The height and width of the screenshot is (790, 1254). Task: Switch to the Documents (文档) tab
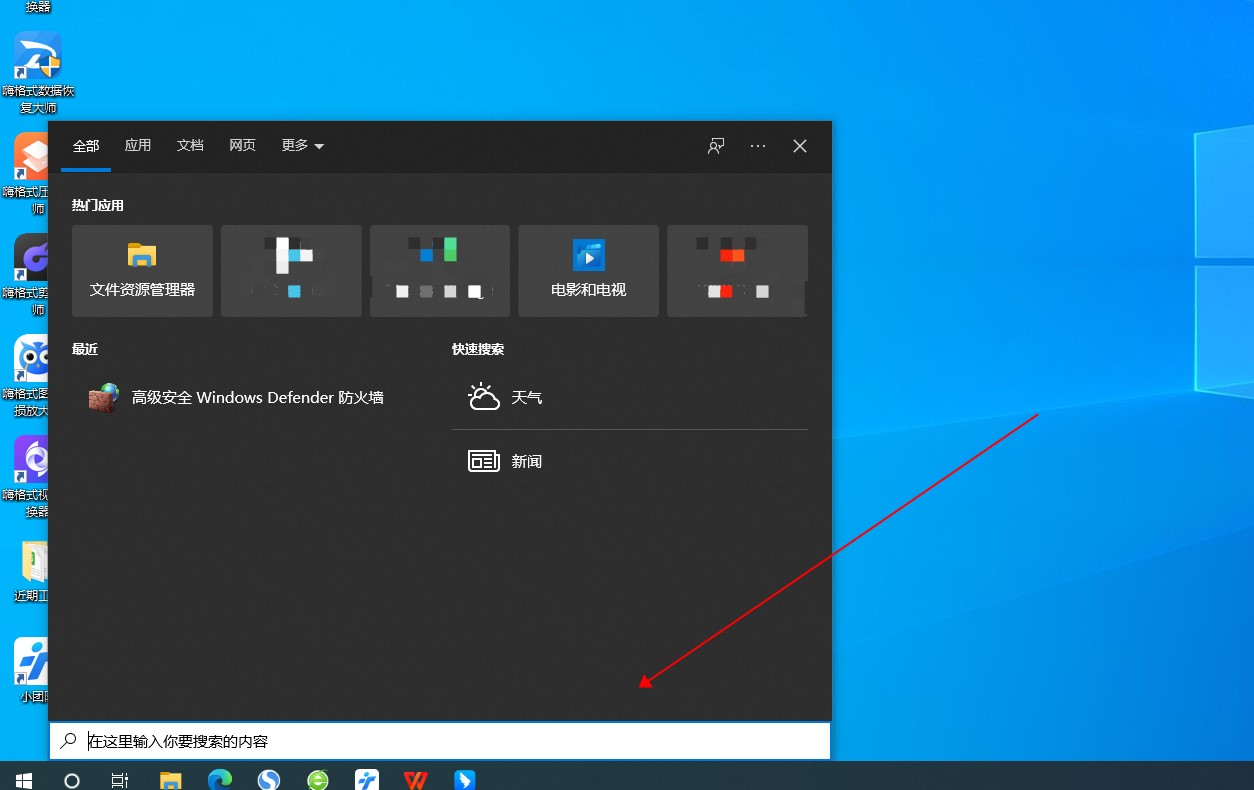(x=190, y=146)
